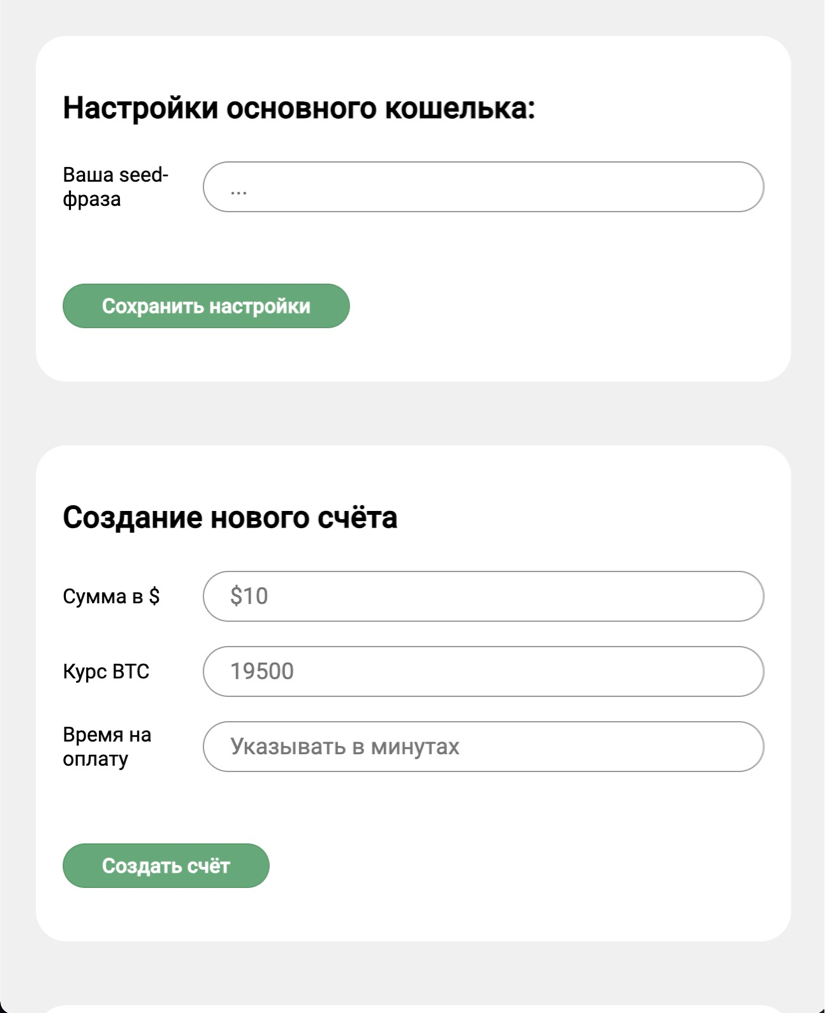
Task: Select the 'Курс BTC' field showing 19500
Action: (483, 671)
